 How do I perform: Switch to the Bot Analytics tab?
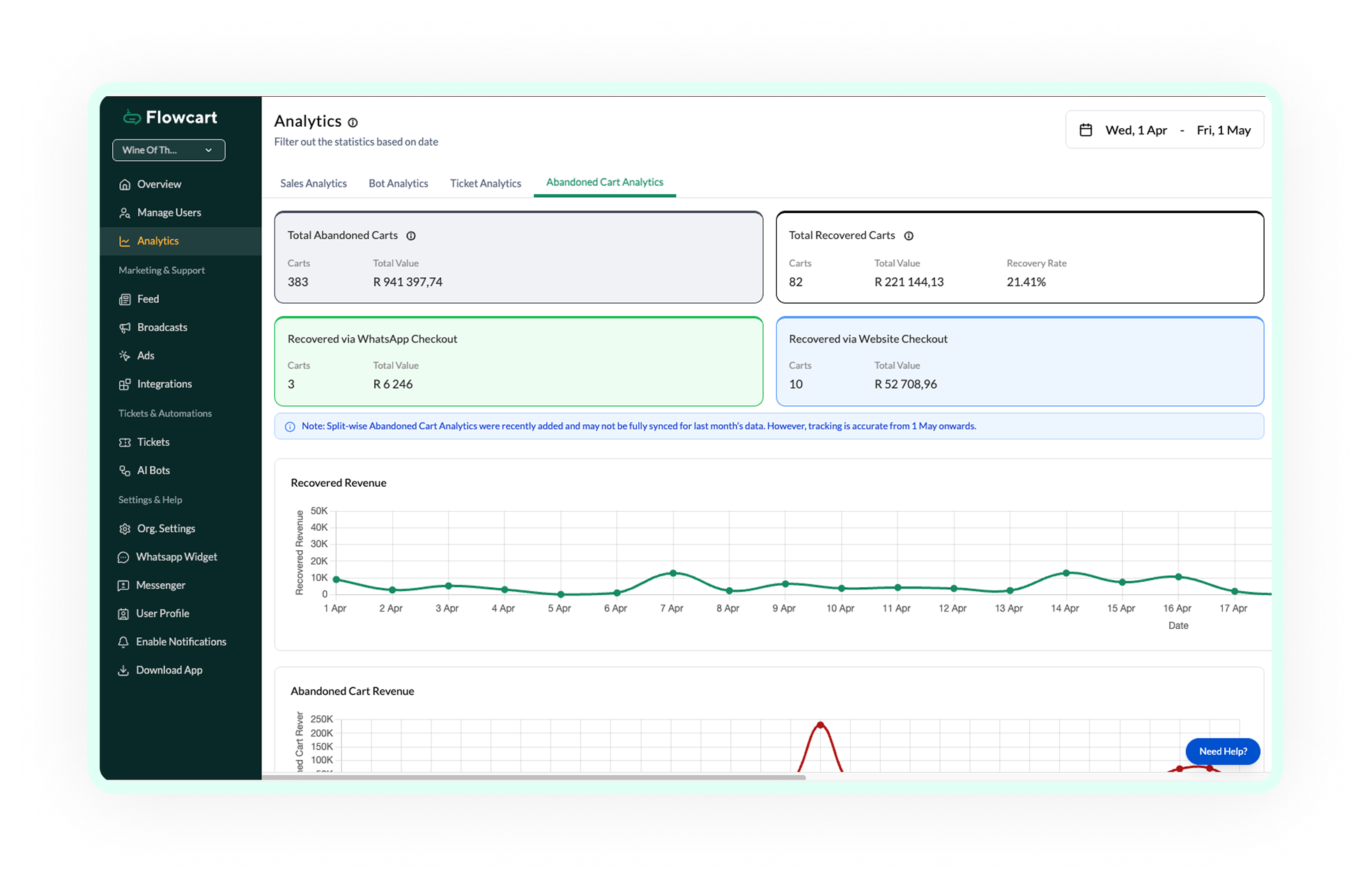[x=399, y=183]
